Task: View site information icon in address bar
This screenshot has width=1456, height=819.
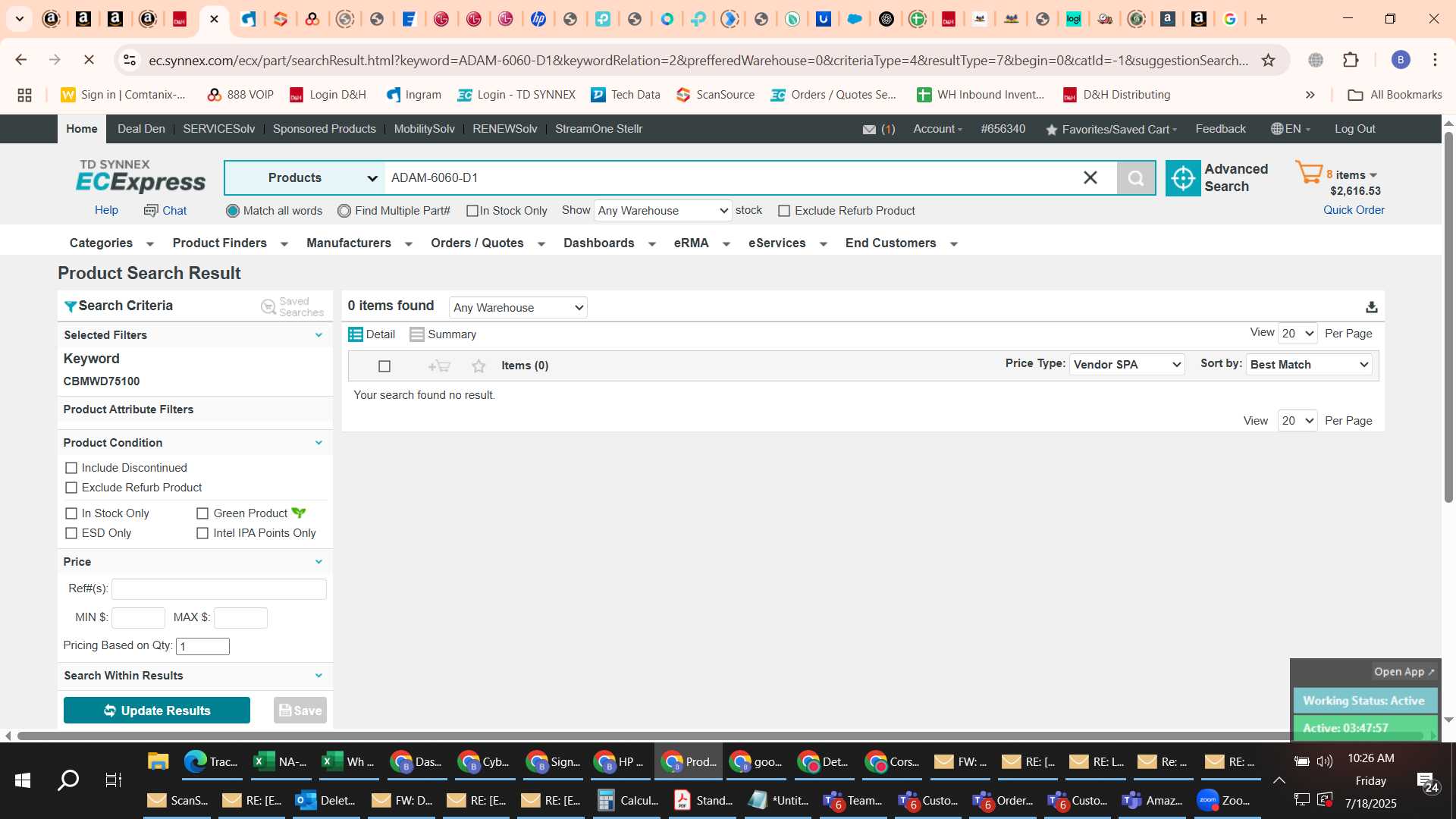Action: tap(130, 60)
